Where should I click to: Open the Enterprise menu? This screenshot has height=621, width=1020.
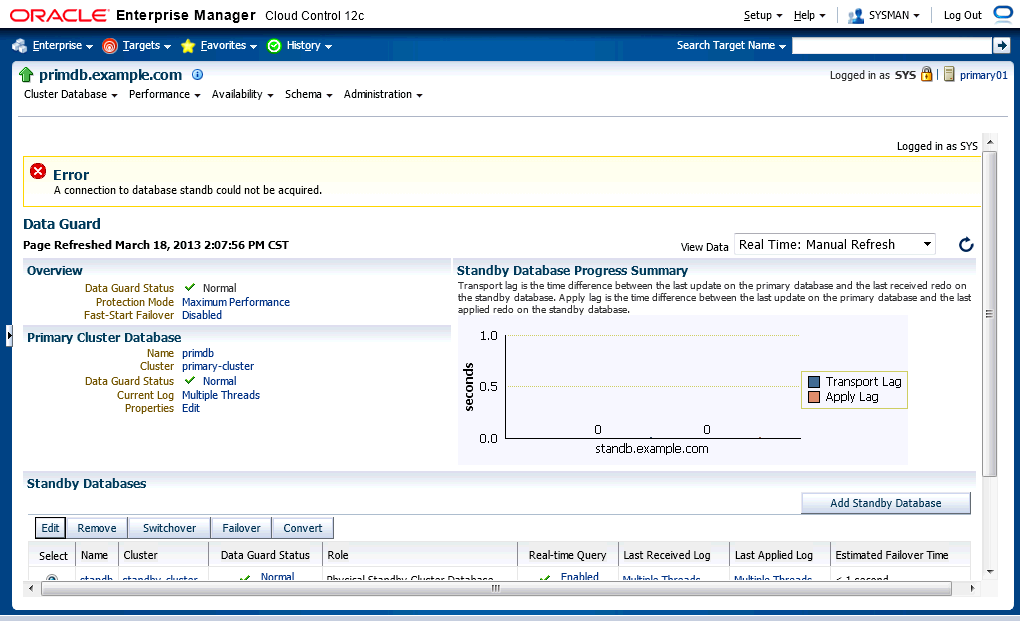[62, 46]
